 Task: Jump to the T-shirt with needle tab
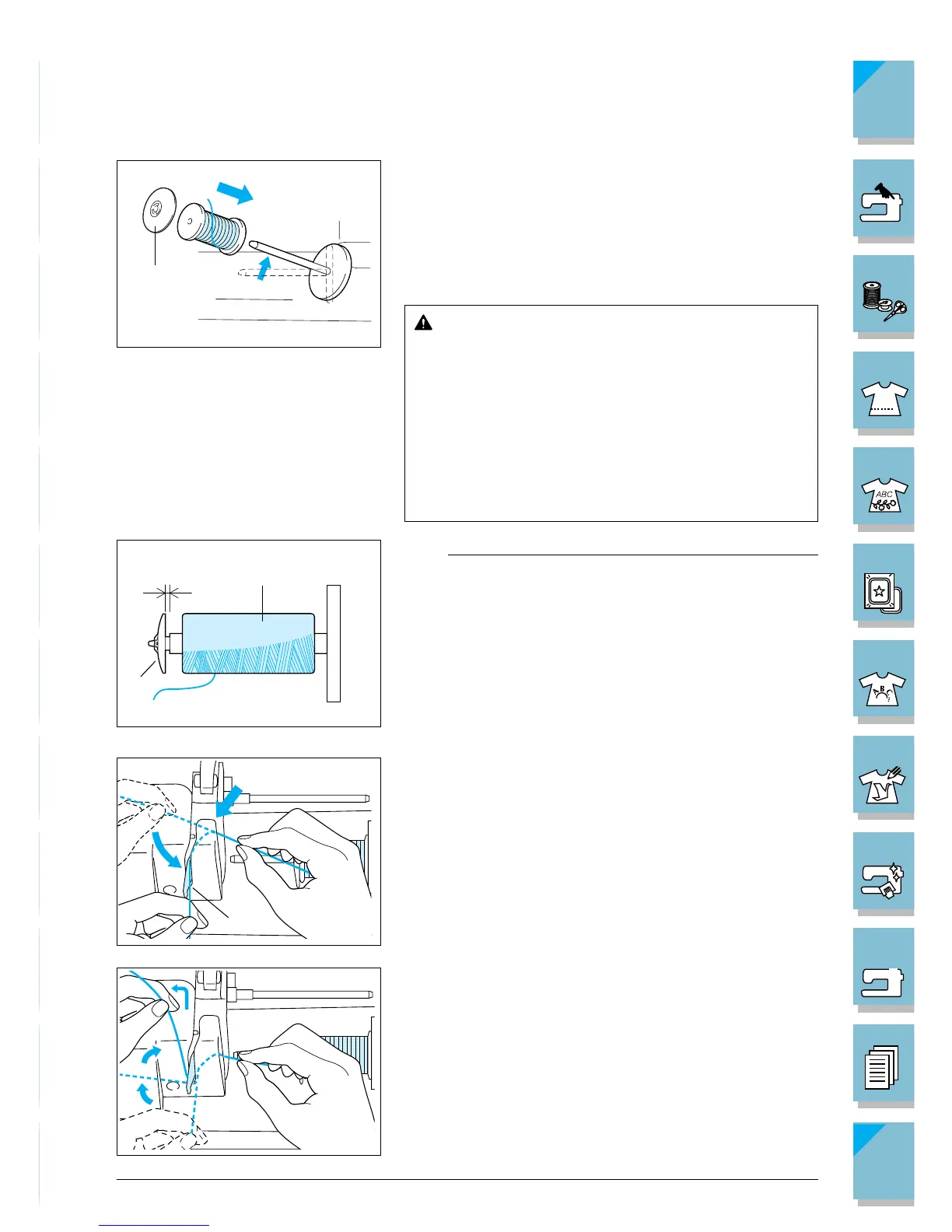[884, 778]
